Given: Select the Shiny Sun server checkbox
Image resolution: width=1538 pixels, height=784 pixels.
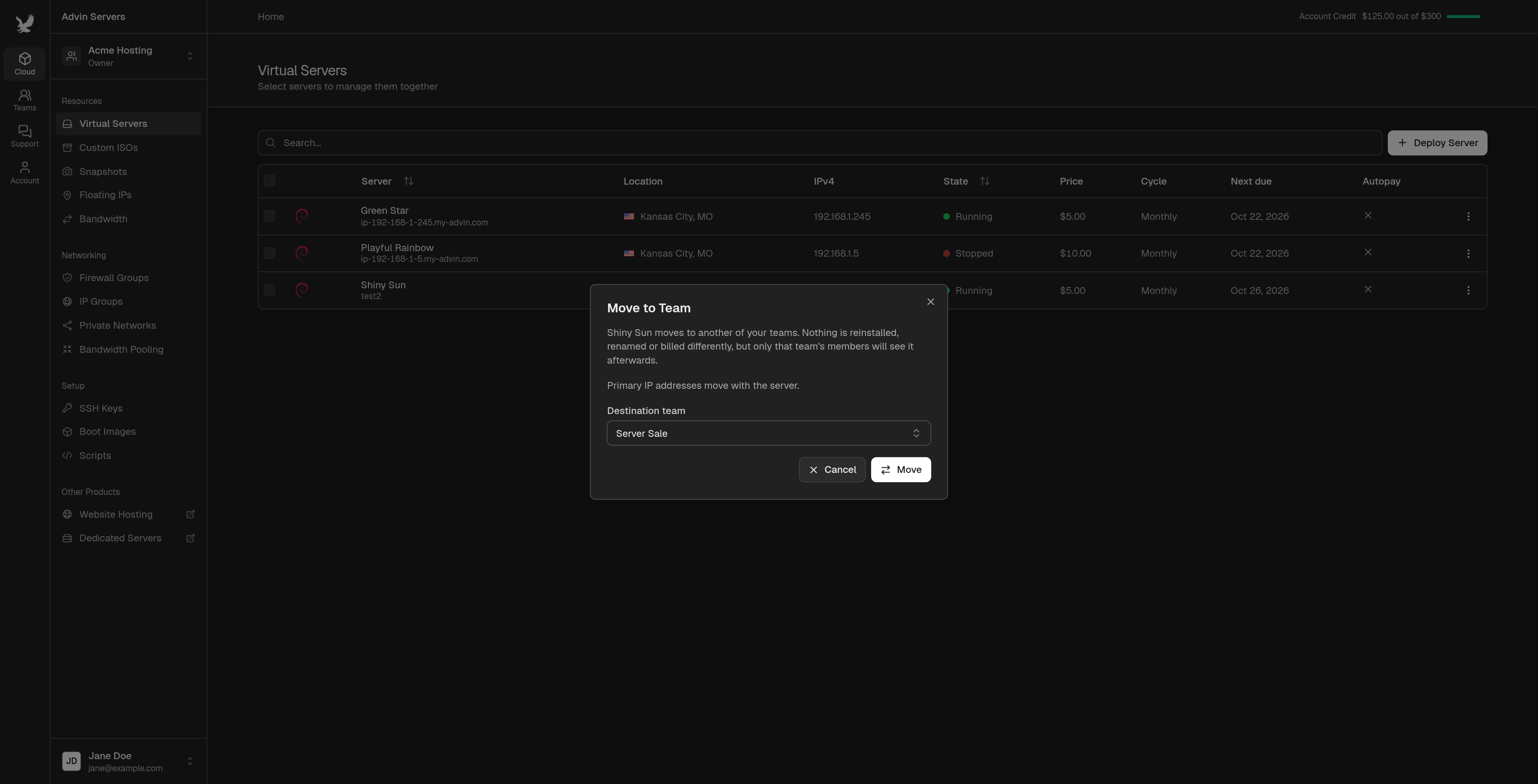Looking at the screenshot, I should click(x=269, y=290).
